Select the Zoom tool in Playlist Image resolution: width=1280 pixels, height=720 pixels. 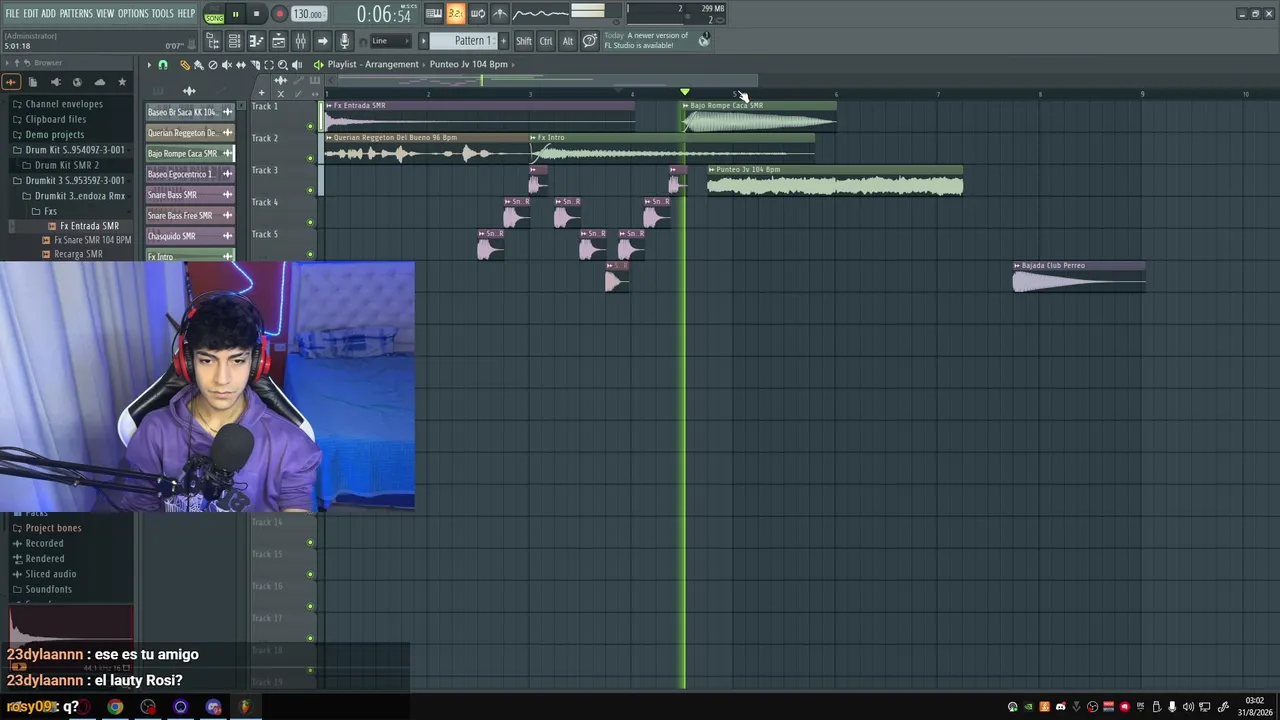pyautogui.click(x=282, y=65)
